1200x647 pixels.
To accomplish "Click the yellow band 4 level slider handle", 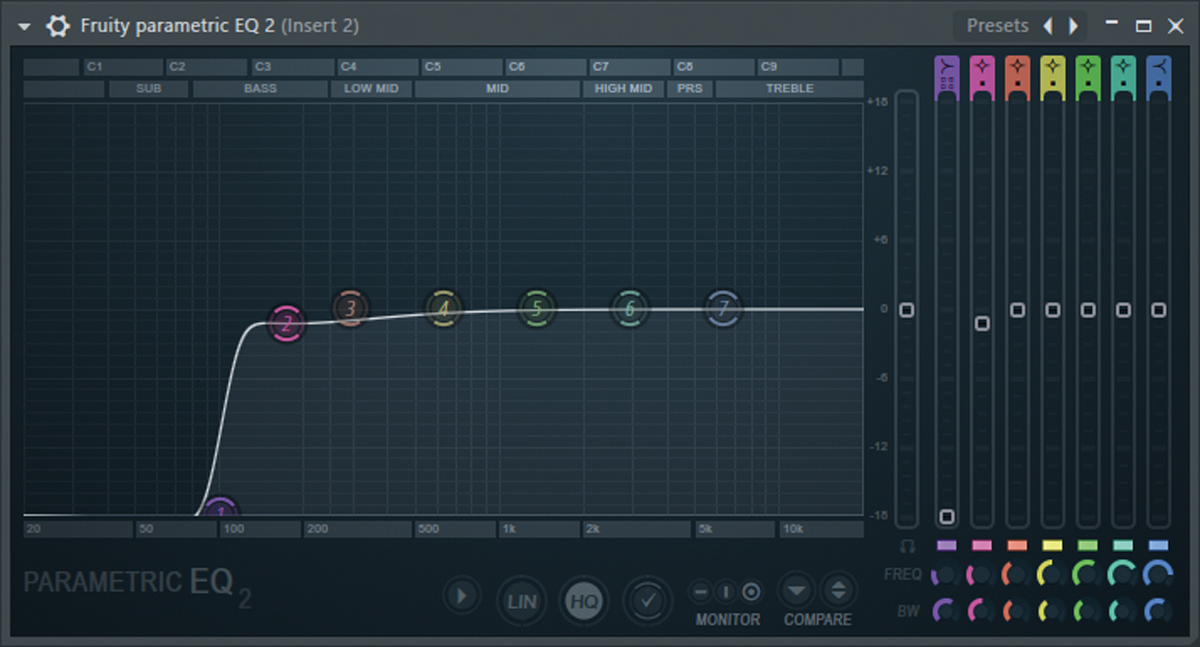I will point(1052,310).
